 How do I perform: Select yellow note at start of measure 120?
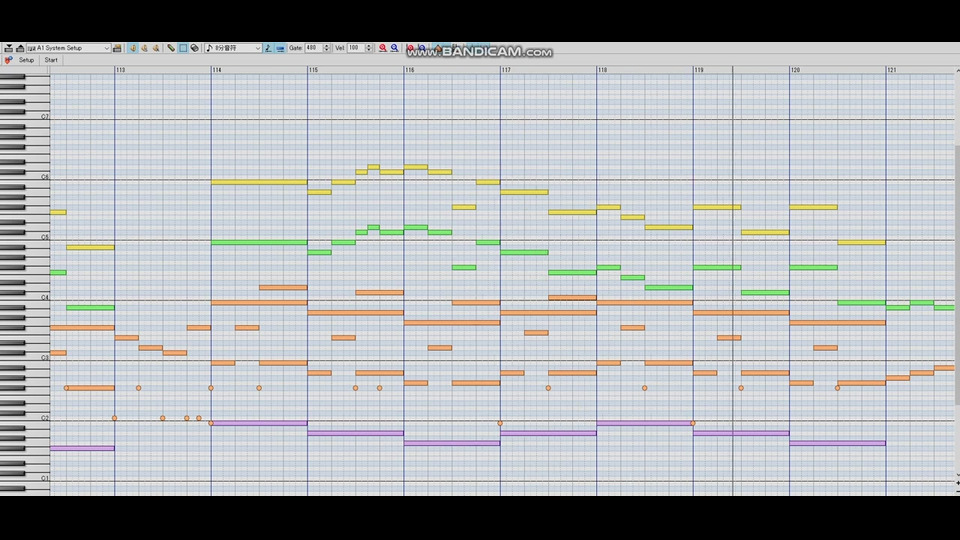(814, 207)
